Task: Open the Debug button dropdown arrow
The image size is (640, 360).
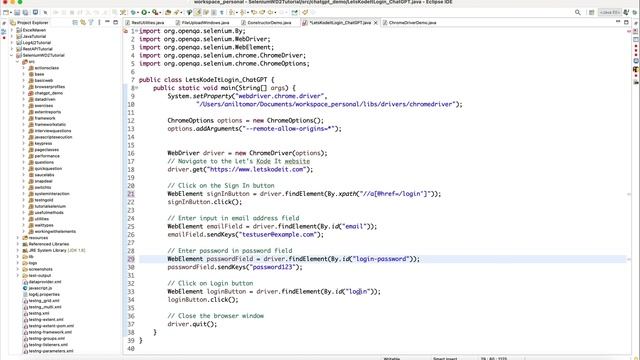Action: pyautogui.click(x=138, y=12)
